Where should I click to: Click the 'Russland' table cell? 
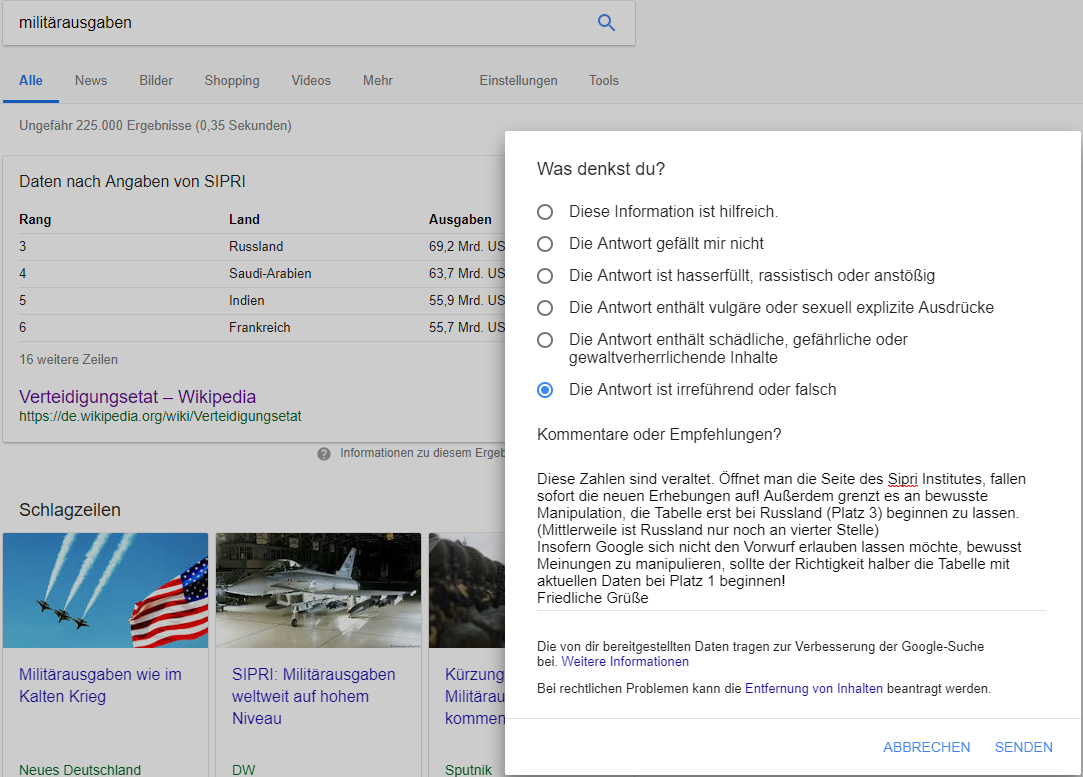click(256, 247)
